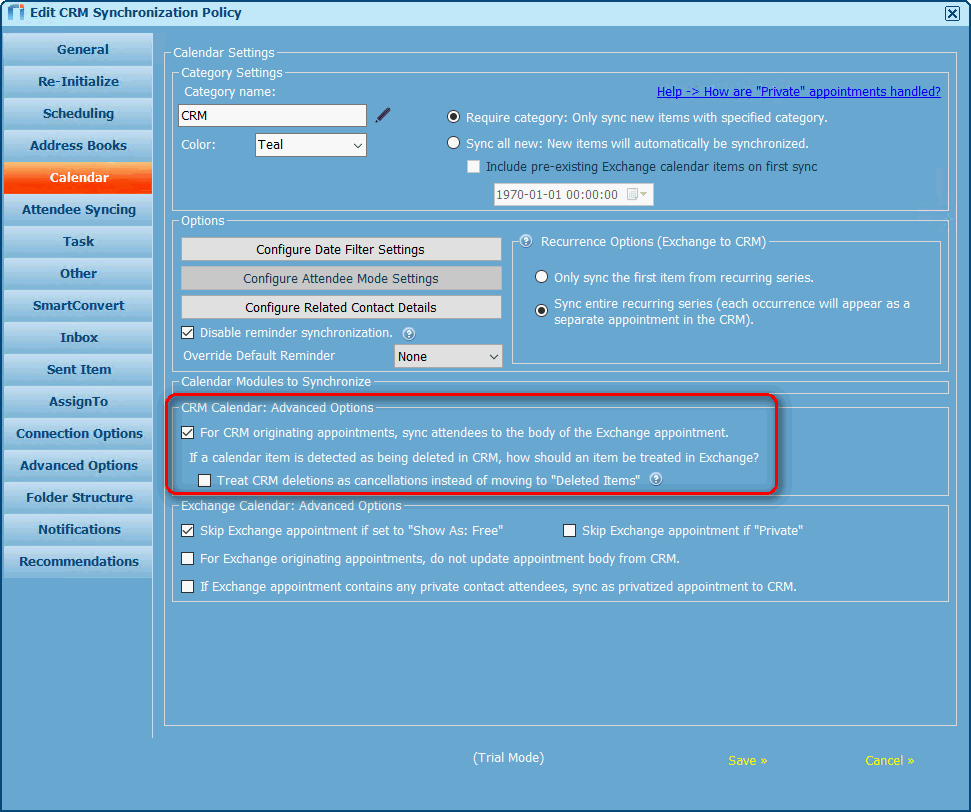This screenshot has width=971, height=812.
Task: Select Require category radio option
Action: [x=453, y=117]
